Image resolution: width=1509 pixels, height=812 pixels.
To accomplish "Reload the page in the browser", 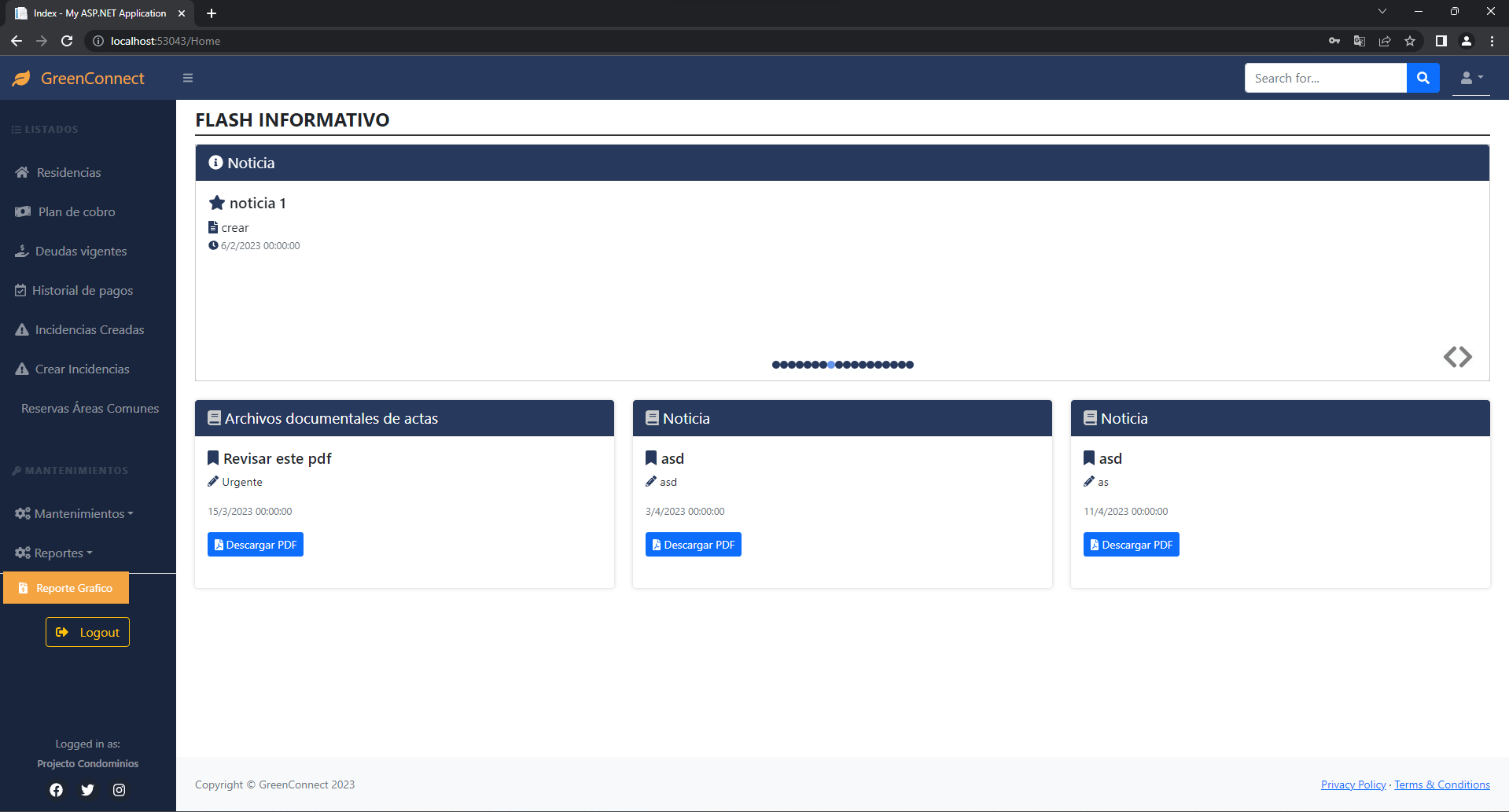I will (67, 41).
